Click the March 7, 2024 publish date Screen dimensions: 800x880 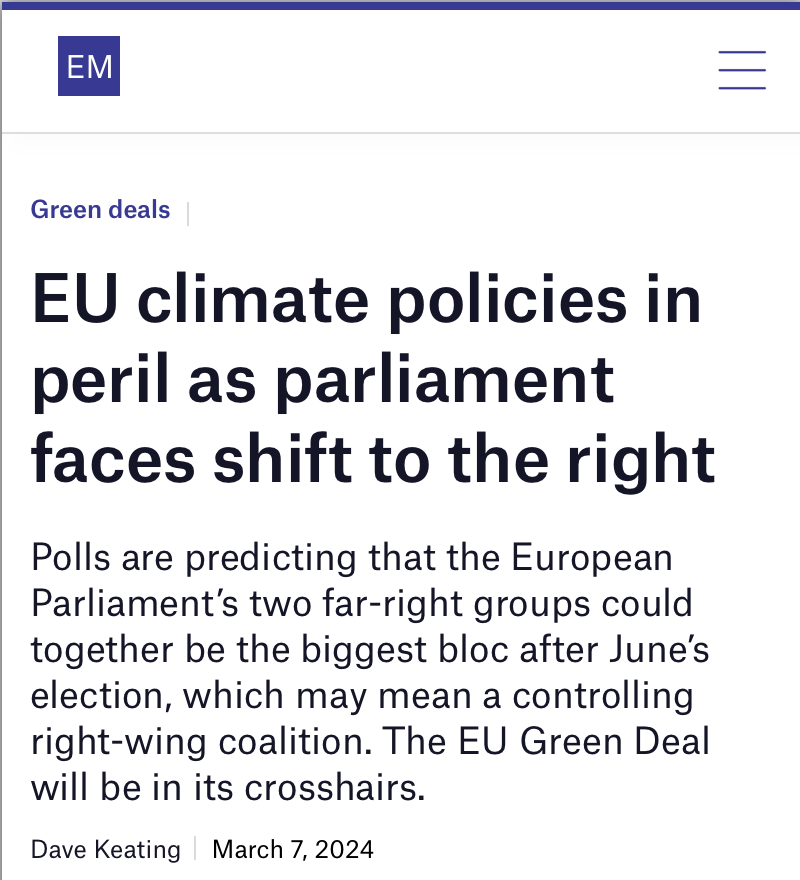click(292, 849)
